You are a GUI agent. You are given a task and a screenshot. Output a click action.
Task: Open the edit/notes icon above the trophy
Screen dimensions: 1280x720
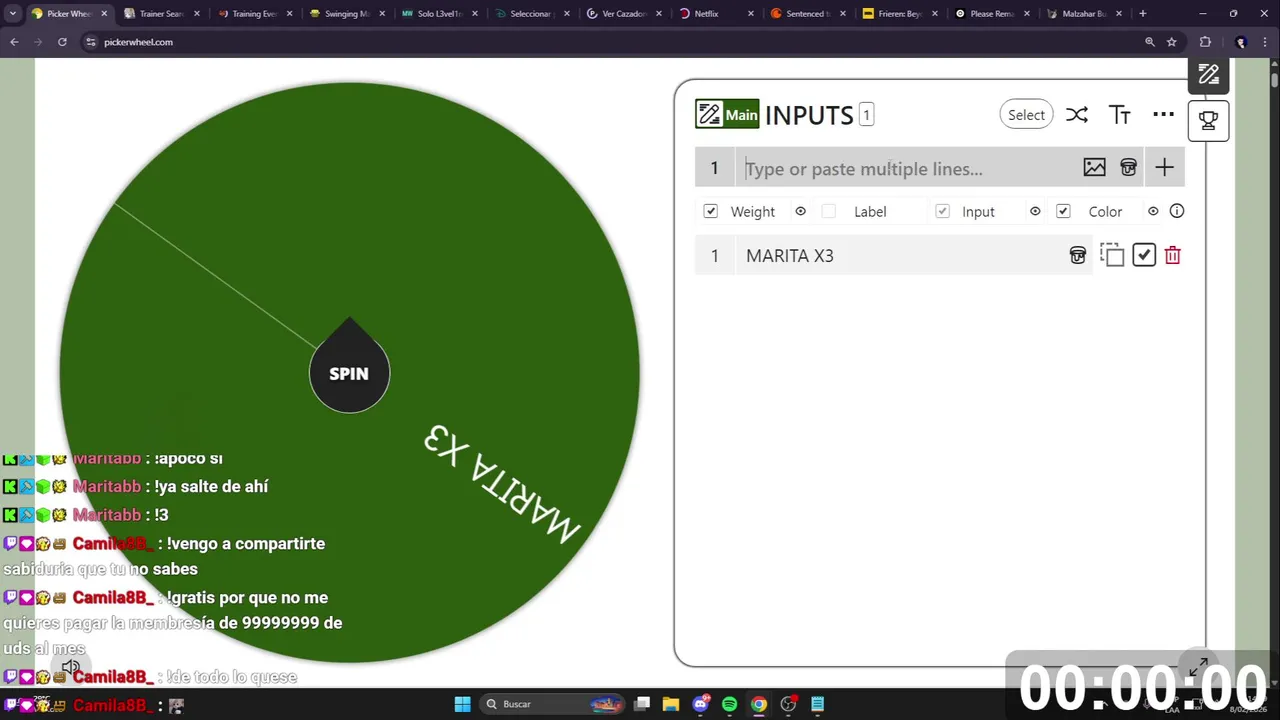pyautogui.click(x=1208, y=75)
